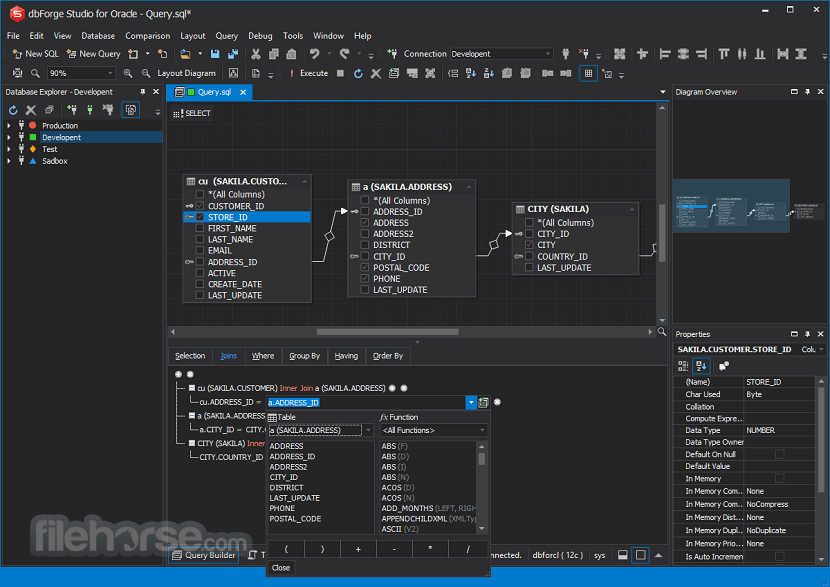Click the Align Lefts toolbar icon
Image resolution: width=830 pixels, height=587 pixels.
point(665,53)
